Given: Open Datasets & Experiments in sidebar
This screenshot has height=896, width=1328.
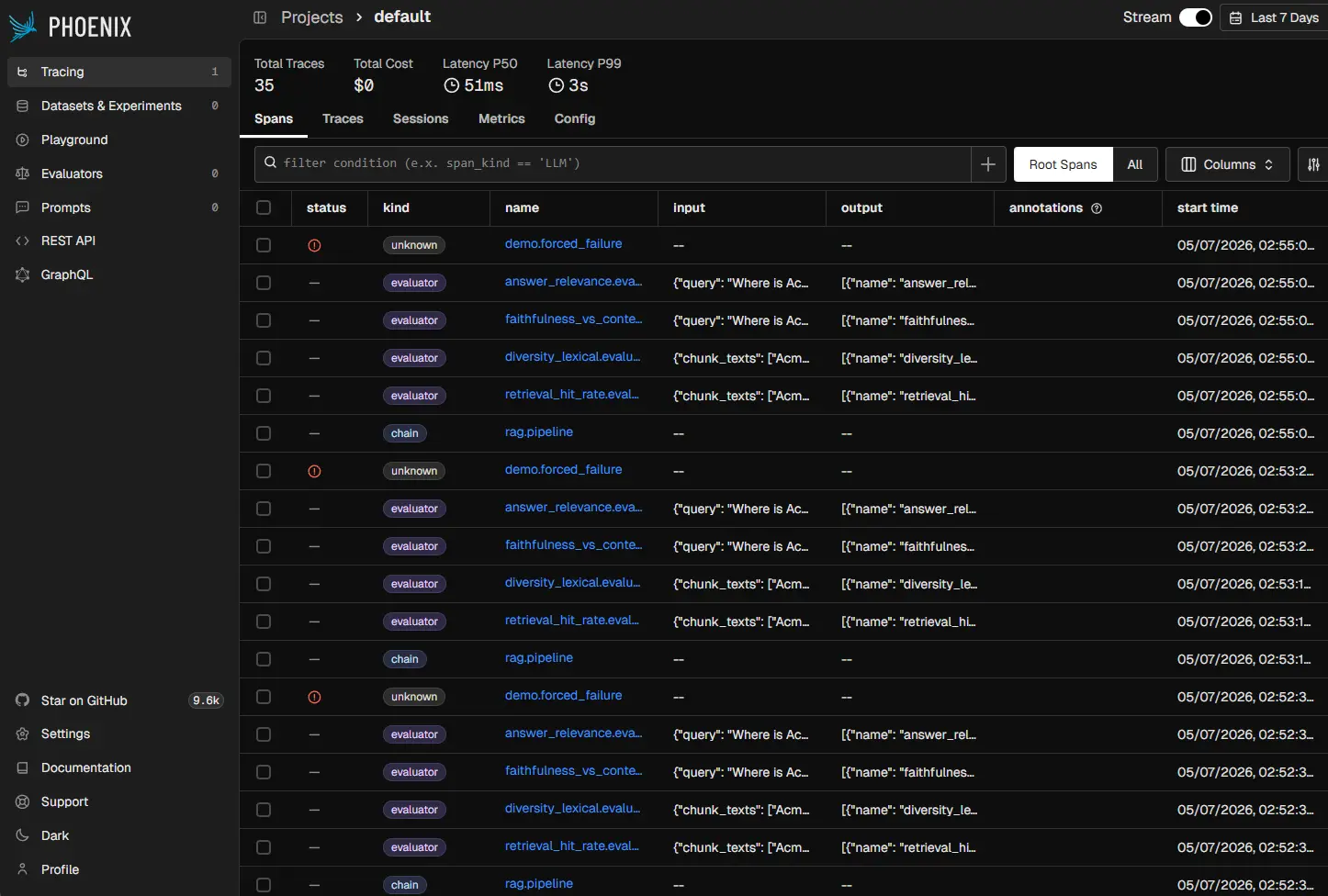Looking at the screenshot, I should tap(119, 106).
